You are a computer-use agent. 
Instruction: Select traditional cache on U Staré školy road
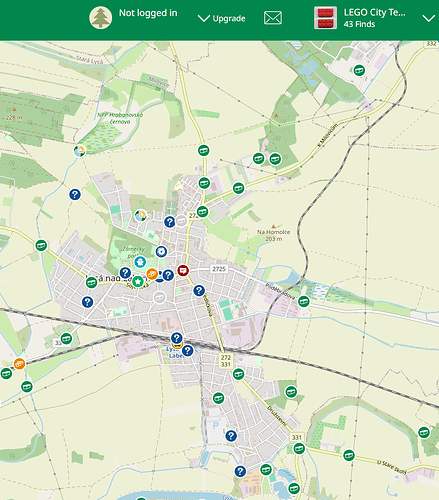click(x=349, y=455)
